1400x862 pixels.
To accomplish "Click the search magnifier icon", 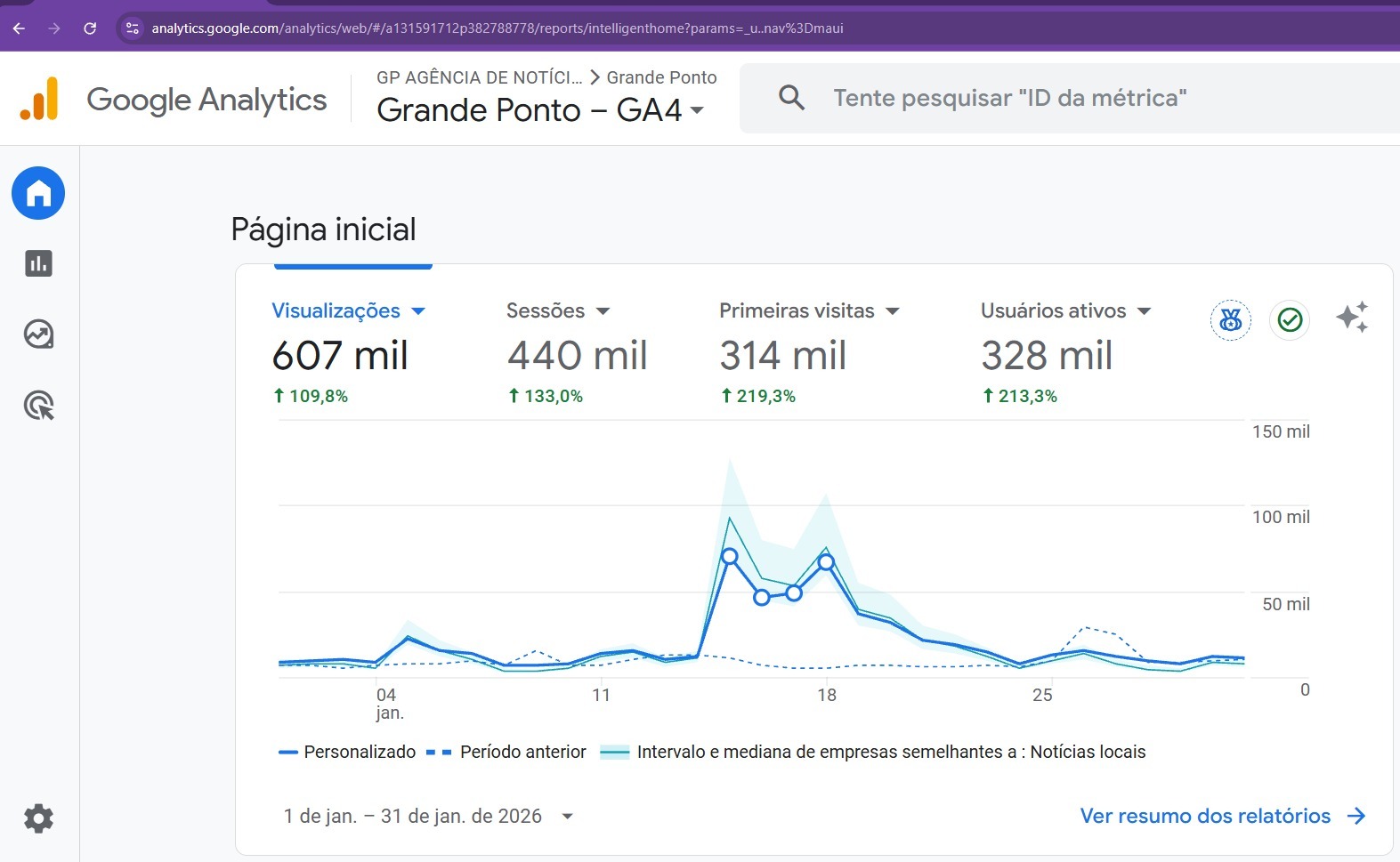I will pyautogui.click(x=791, y=98).
